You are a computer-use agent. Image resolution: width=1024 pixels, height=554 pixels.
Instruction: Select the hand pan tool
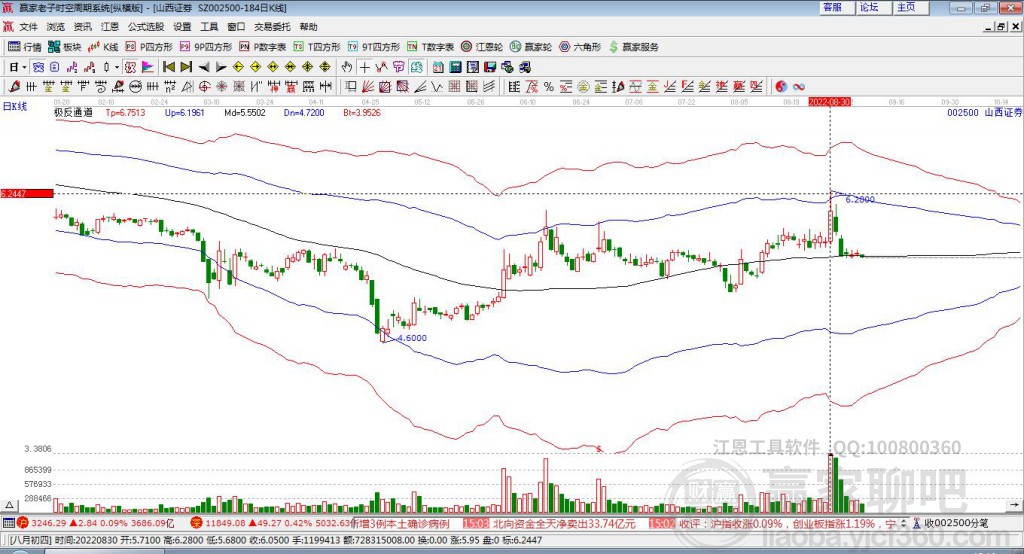(x=347, y=67)
